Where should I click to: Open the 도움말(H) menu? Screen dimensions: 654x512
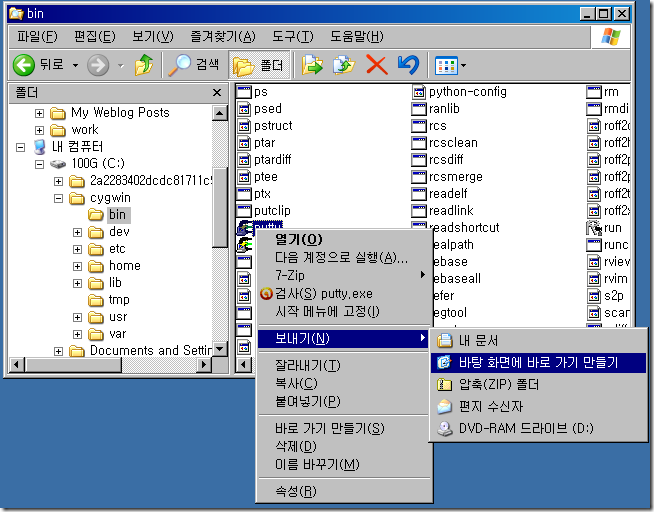coord(357,37)
